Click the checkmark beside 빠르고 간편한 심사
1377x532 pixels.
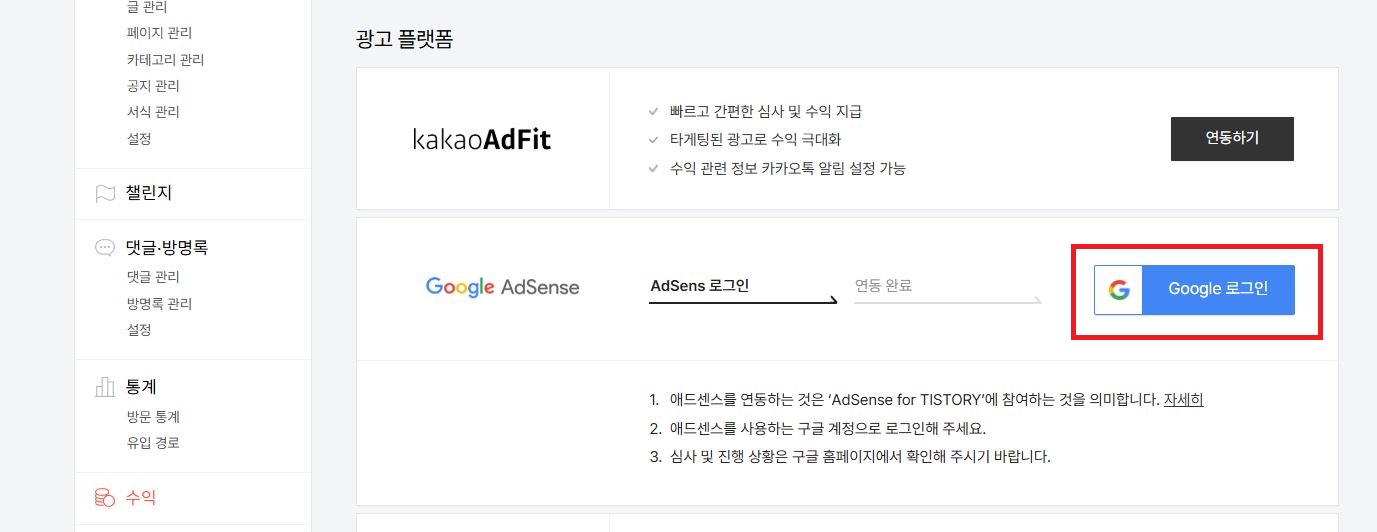(x=653, y=111)
